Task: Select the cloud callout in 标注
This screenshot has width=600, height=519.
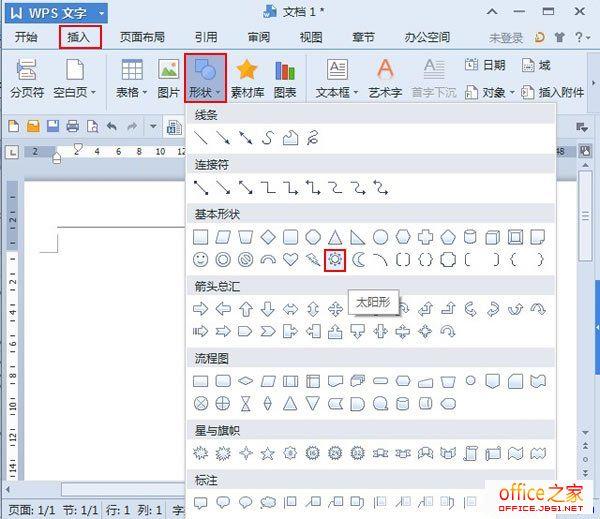Action: click(268, 502)
